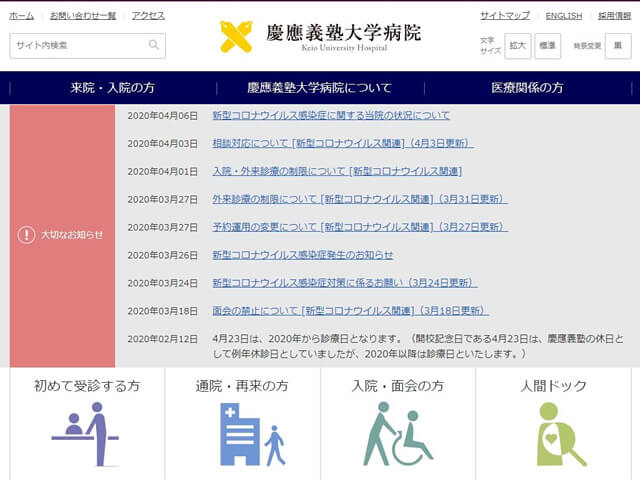Image resolution: width=640 pixels, height=480 pixels.
Task: Open 入院・外来診療の制限について notice
Action: 337,171
